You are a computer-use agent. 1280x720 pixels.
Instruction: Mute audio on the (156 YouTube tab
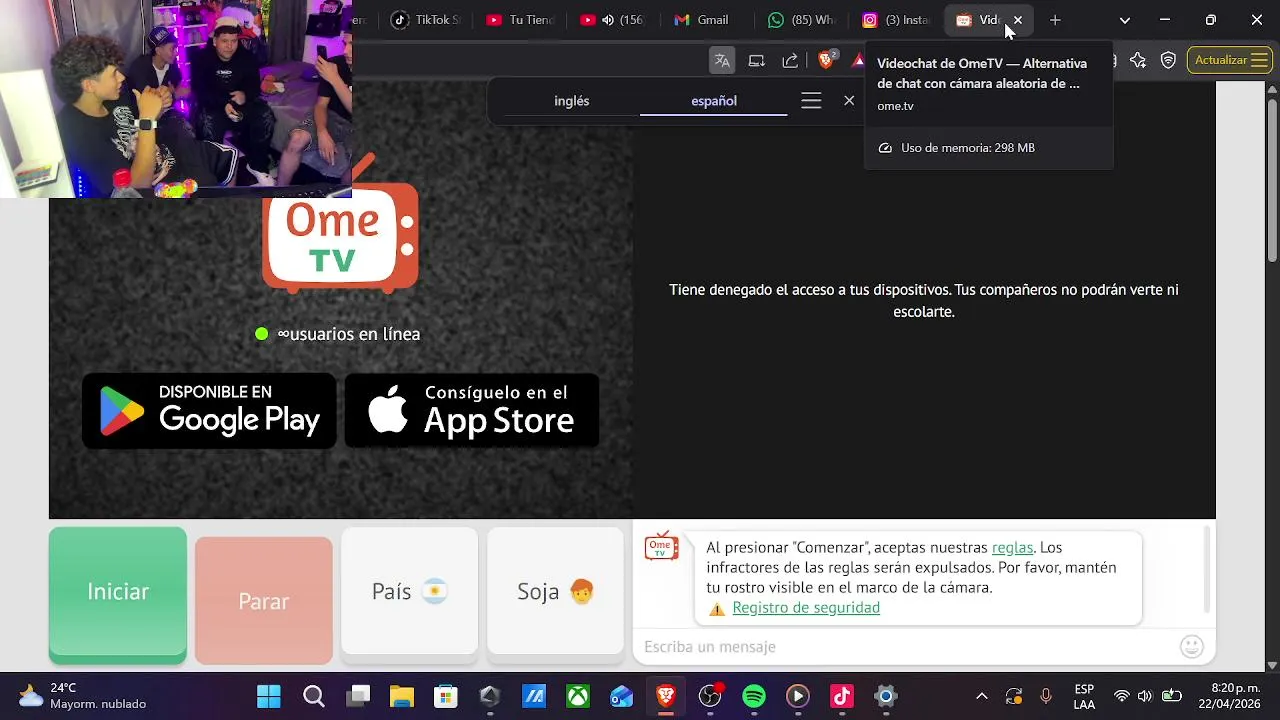pyautogui.click(x=608, y=20)
